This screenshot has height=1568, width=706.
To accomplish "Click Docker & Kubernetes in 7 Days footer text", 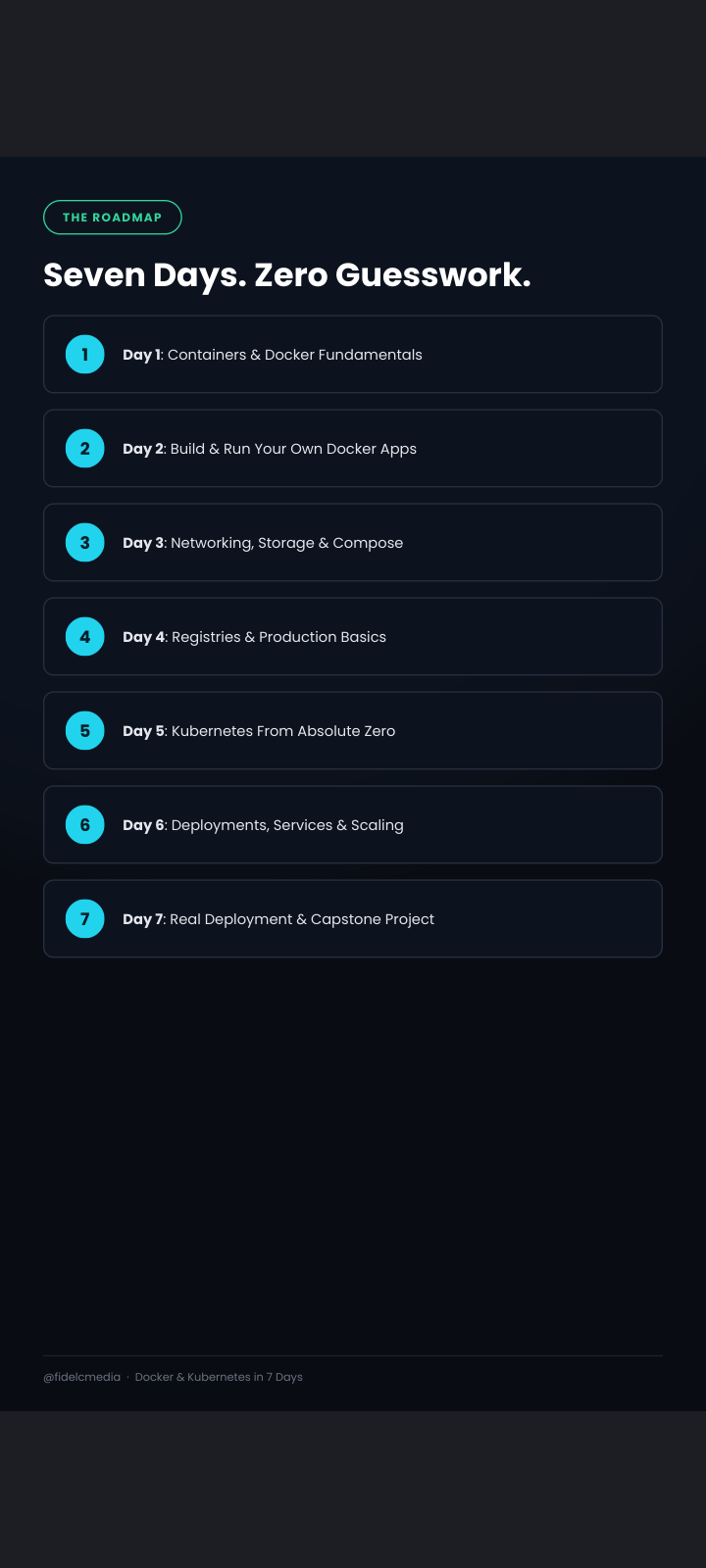I will click(219, 1377).
